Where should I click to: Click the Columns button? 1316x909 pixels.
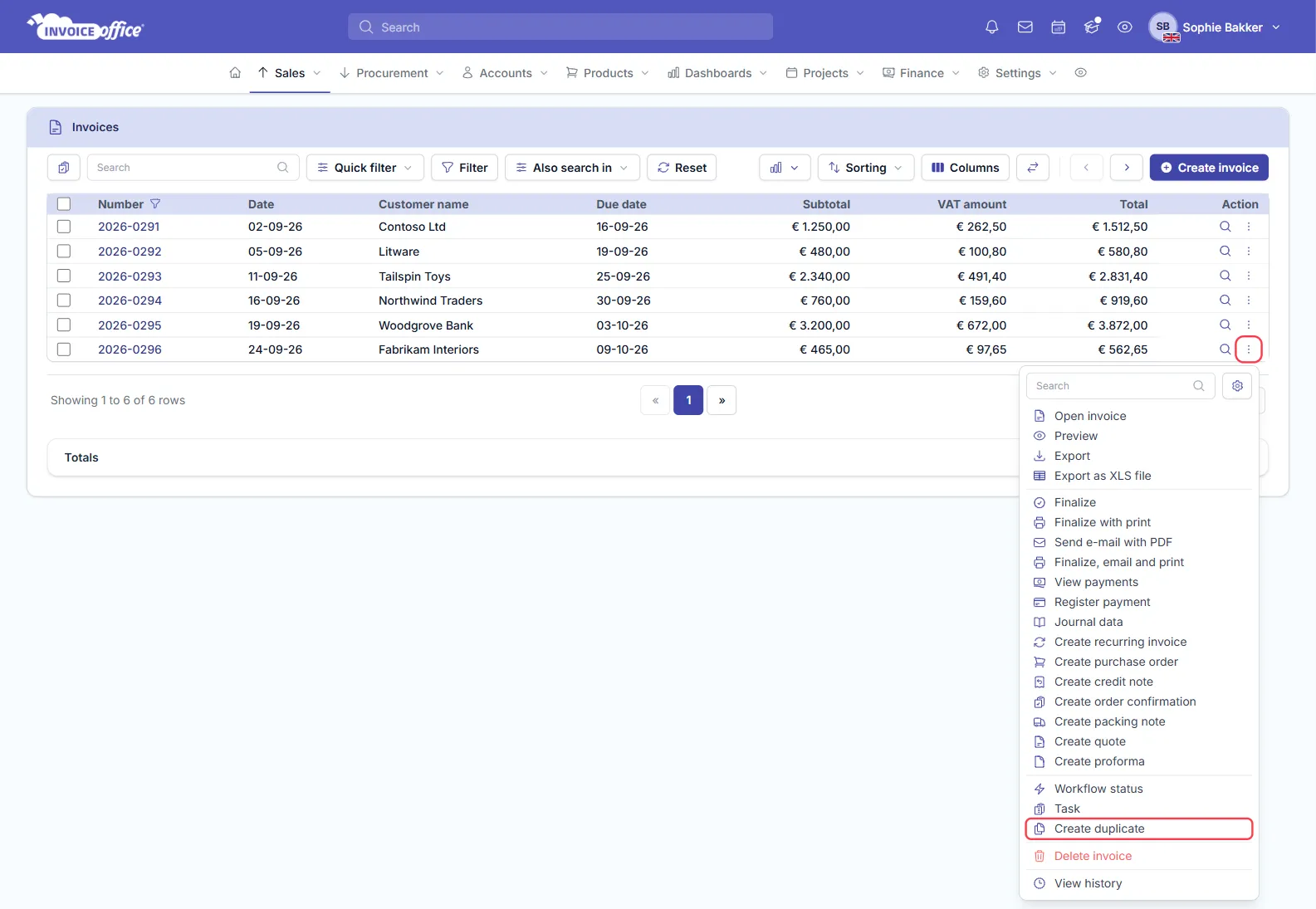click(x=966, y=168)
